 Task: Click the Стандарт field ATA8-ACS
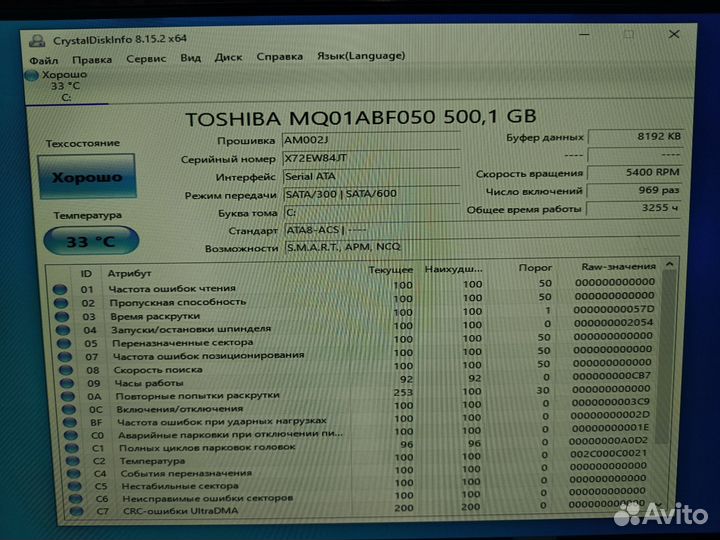click(x=482, y=230)
